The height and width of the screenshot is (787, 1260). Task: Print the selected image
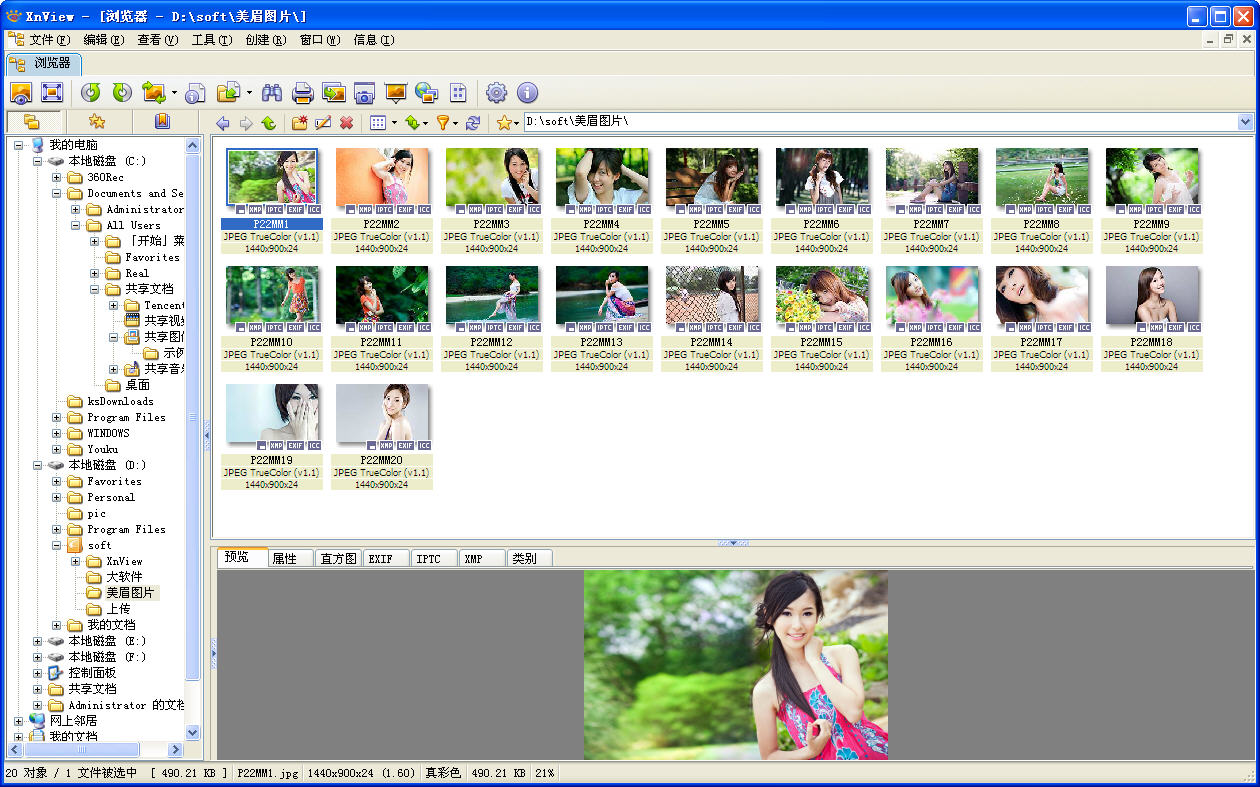(303, 93)
